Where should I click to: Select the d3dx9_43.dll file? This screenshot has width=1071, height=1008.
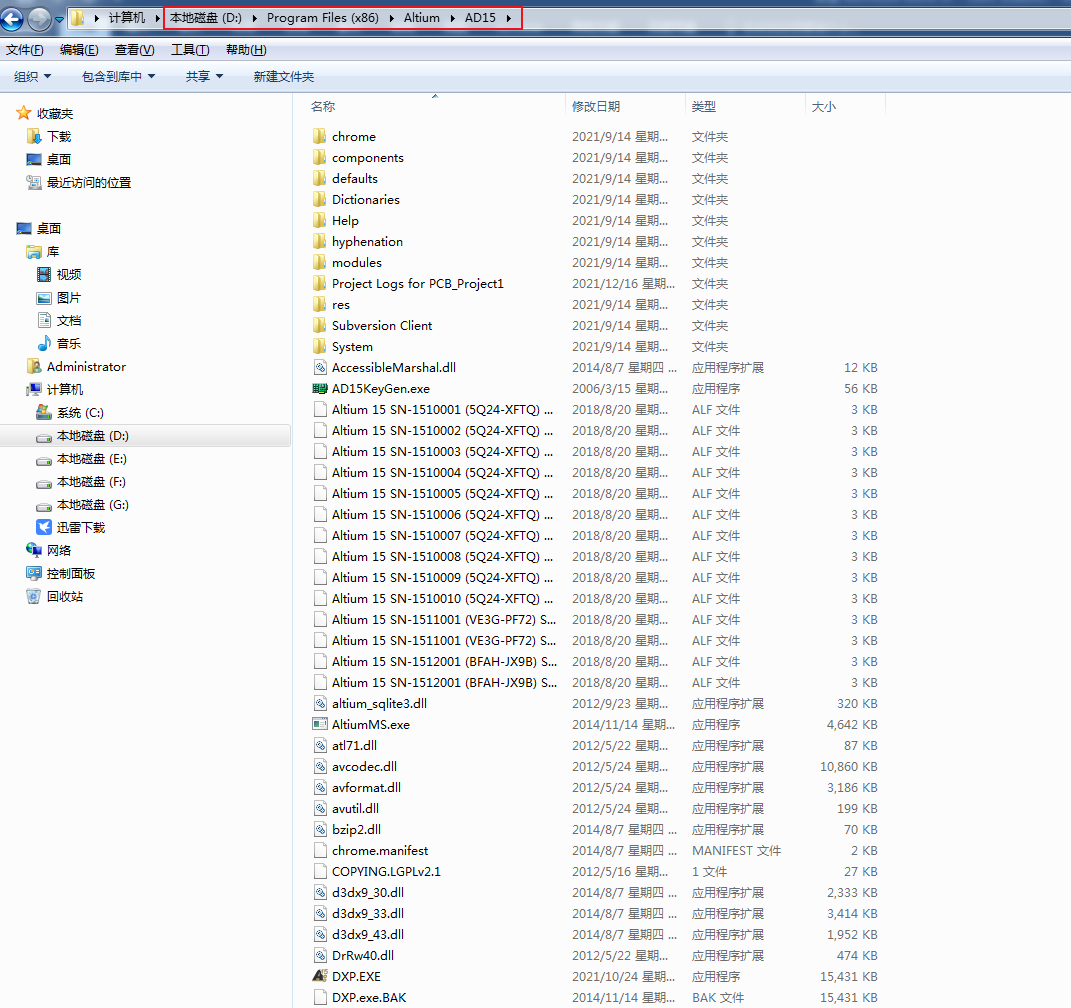367,934
